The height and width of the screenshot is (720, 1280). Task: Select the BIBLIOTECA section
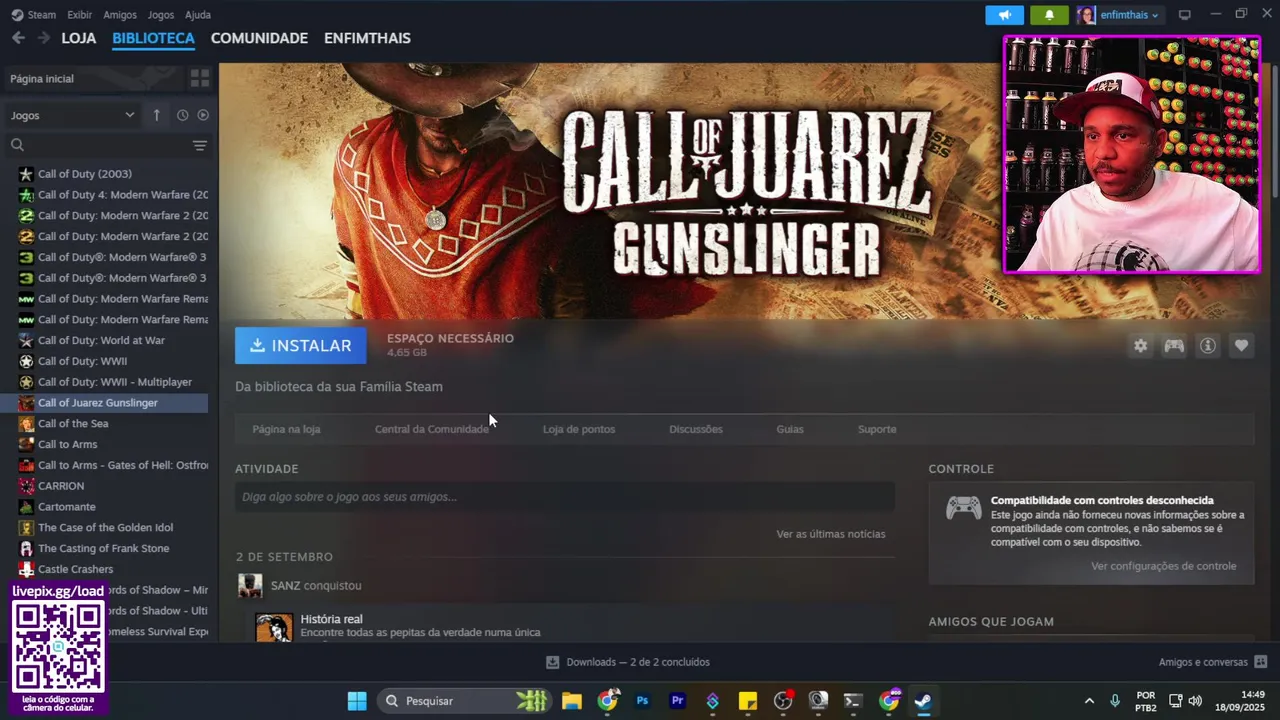click(153, 38)
